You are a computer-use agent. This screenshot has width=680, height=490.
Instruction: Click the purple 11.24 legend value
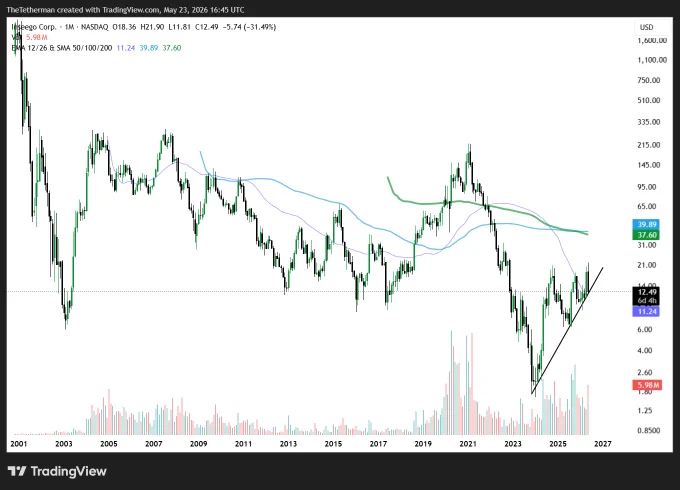pos(126,48)
